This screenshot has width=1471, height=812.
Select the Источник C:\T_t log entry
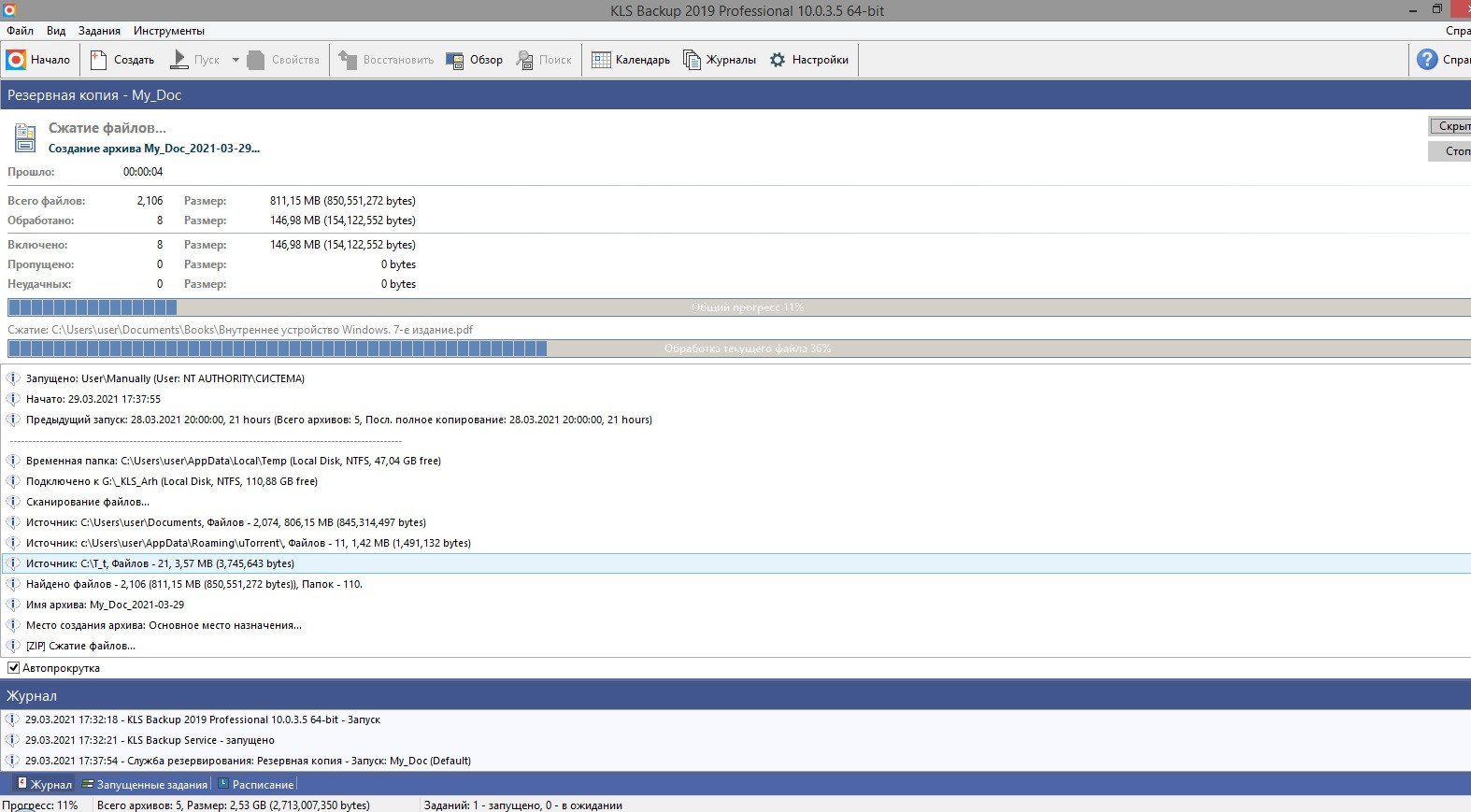pyautogui.click(x=160, y=563)
